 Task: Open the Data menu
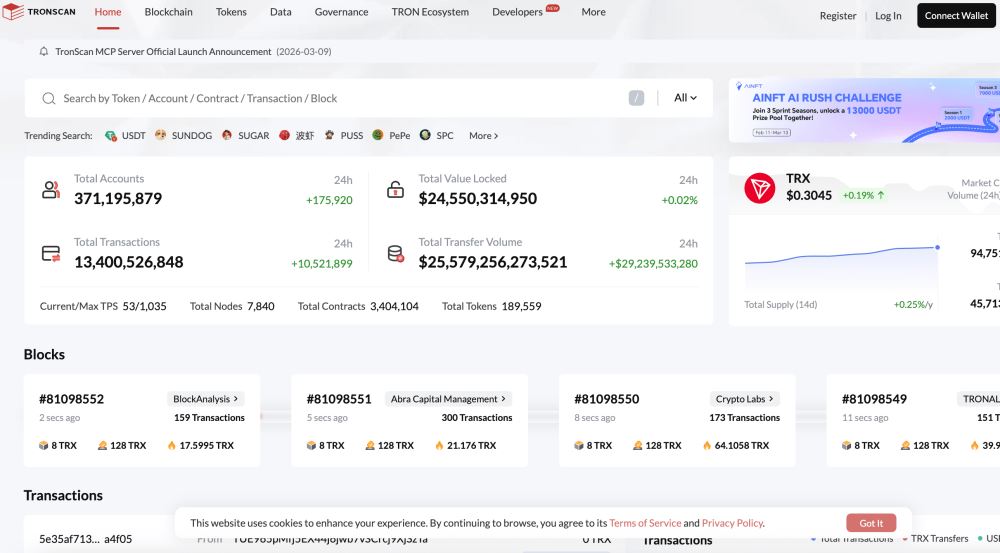[x=281, y=12]
